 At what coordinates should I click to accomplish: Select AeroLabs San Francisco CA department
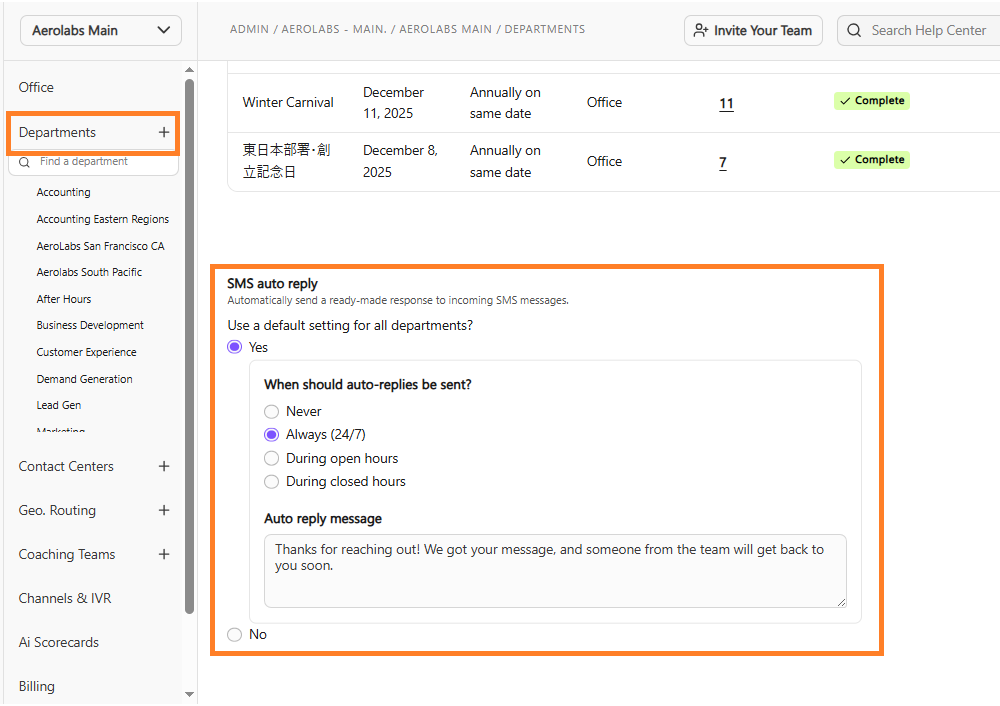coord(100,246)
